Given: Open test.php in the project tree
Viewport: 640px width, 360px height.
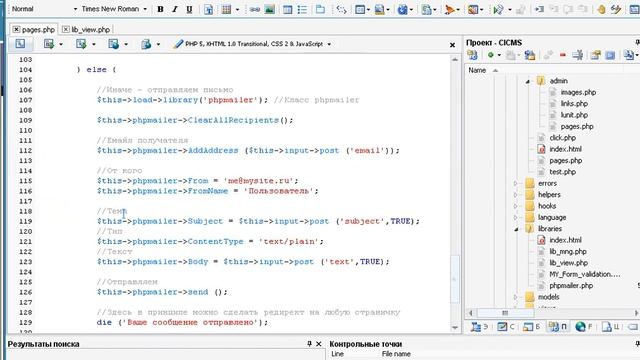Looking at the screenshot, I should (562, 172).
